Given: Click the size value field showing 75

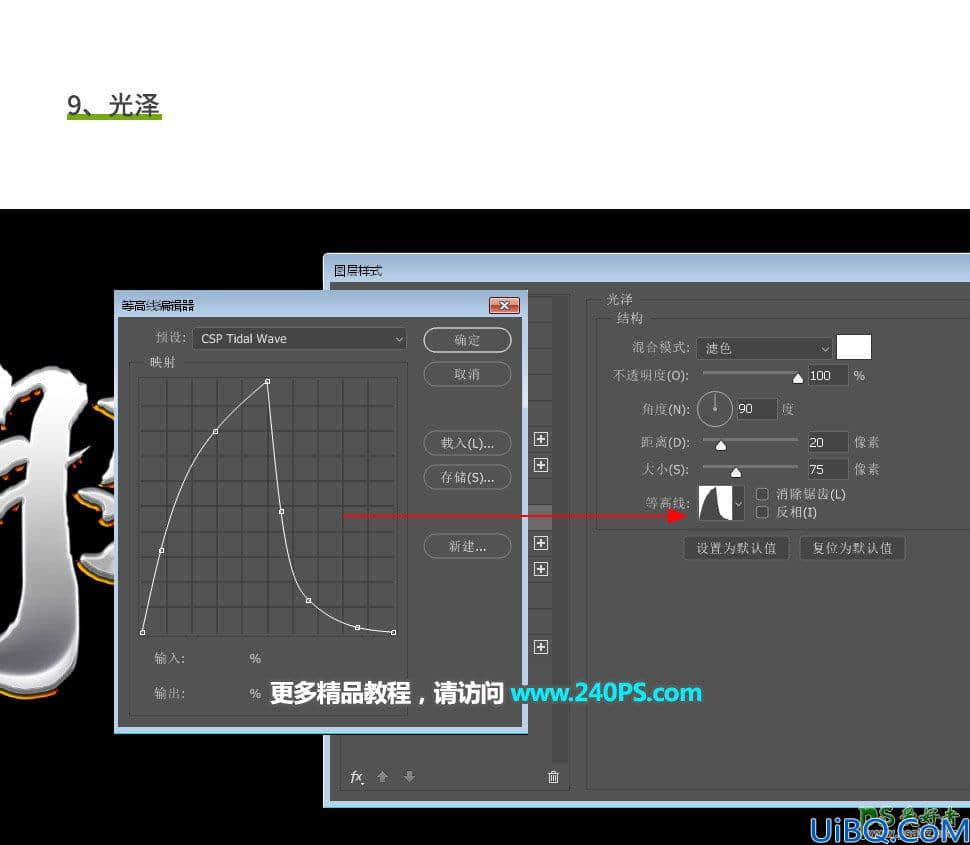Looking at the screenshot, I should (828, 470).
